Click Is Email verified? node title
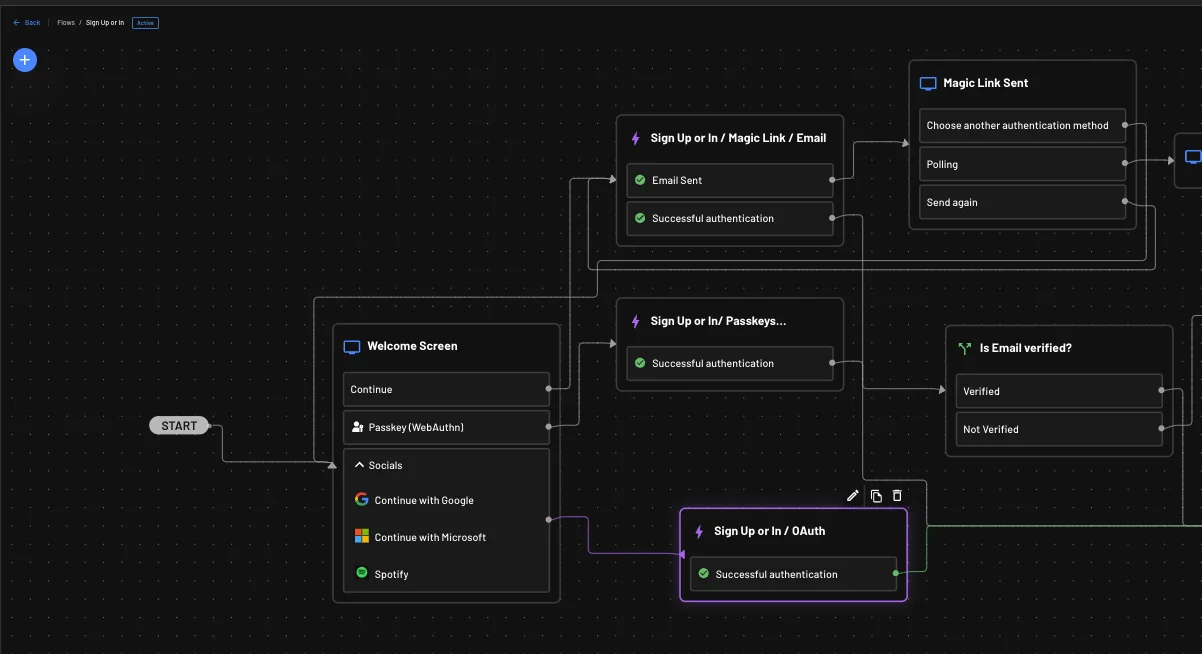The width and height of the screenshot is (1202, 654). pyautogui.click(x=1026, y=348)
